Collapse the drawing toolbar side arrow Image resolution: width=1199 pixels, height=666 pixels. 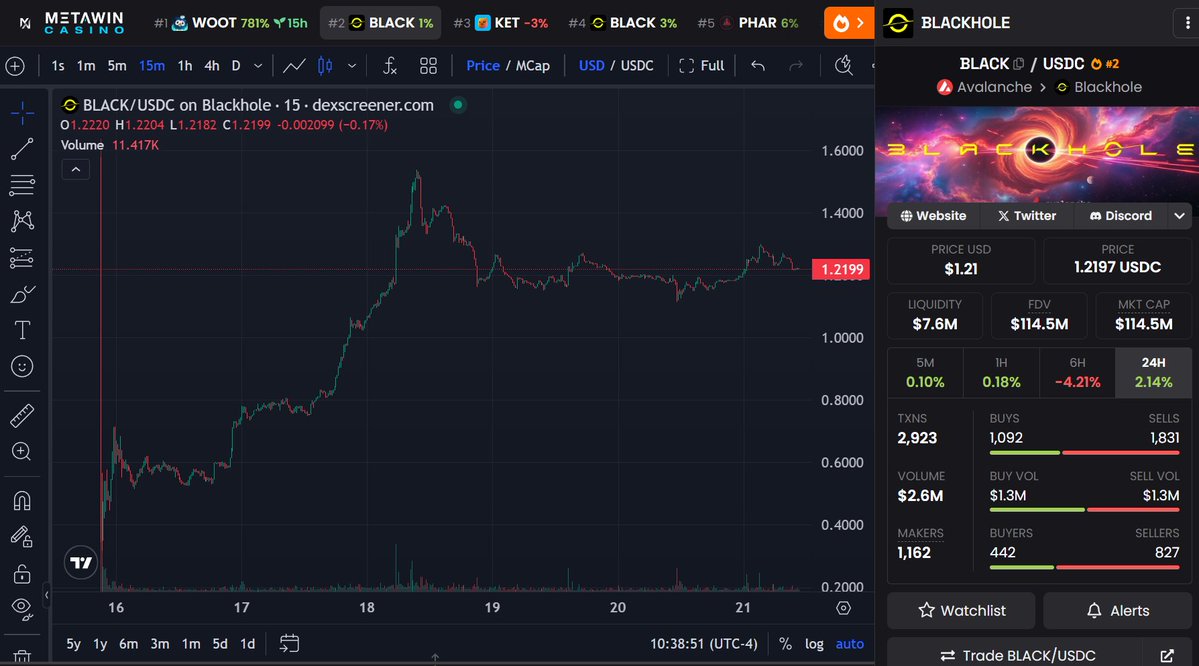tap(46, 595)
